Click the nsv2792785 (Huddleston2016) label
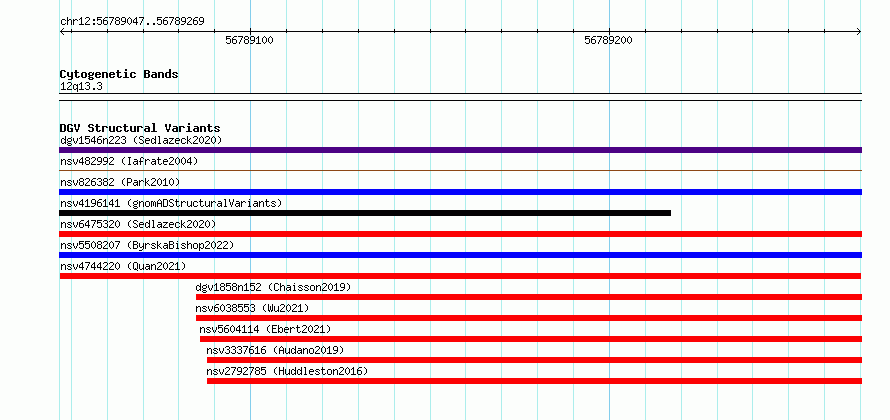This screenshot has width=890, height=420. 287,371
